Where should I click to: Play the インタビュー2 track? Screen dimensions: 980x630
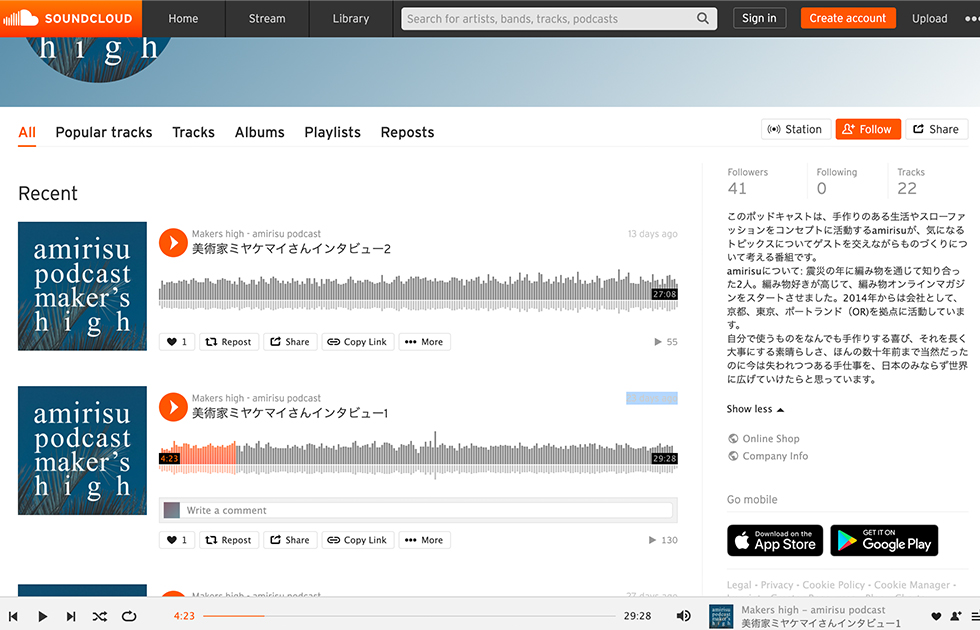(173, 242)
